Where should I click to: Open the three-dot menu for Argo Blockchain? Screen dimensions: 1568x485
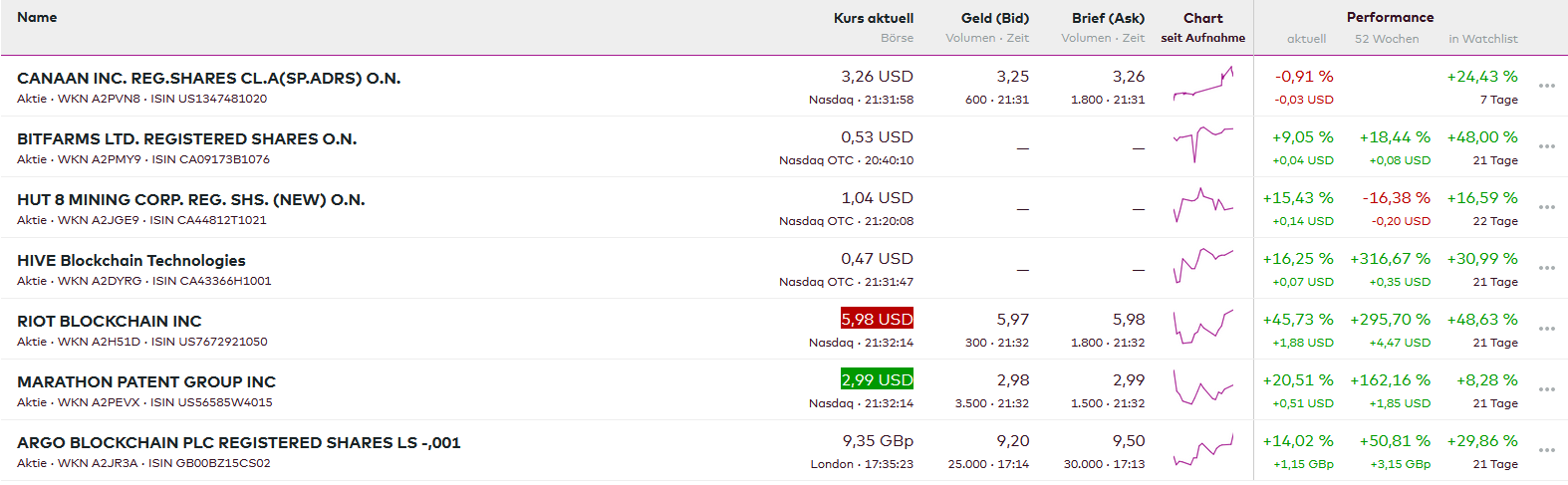click(x=1546, y=450)
